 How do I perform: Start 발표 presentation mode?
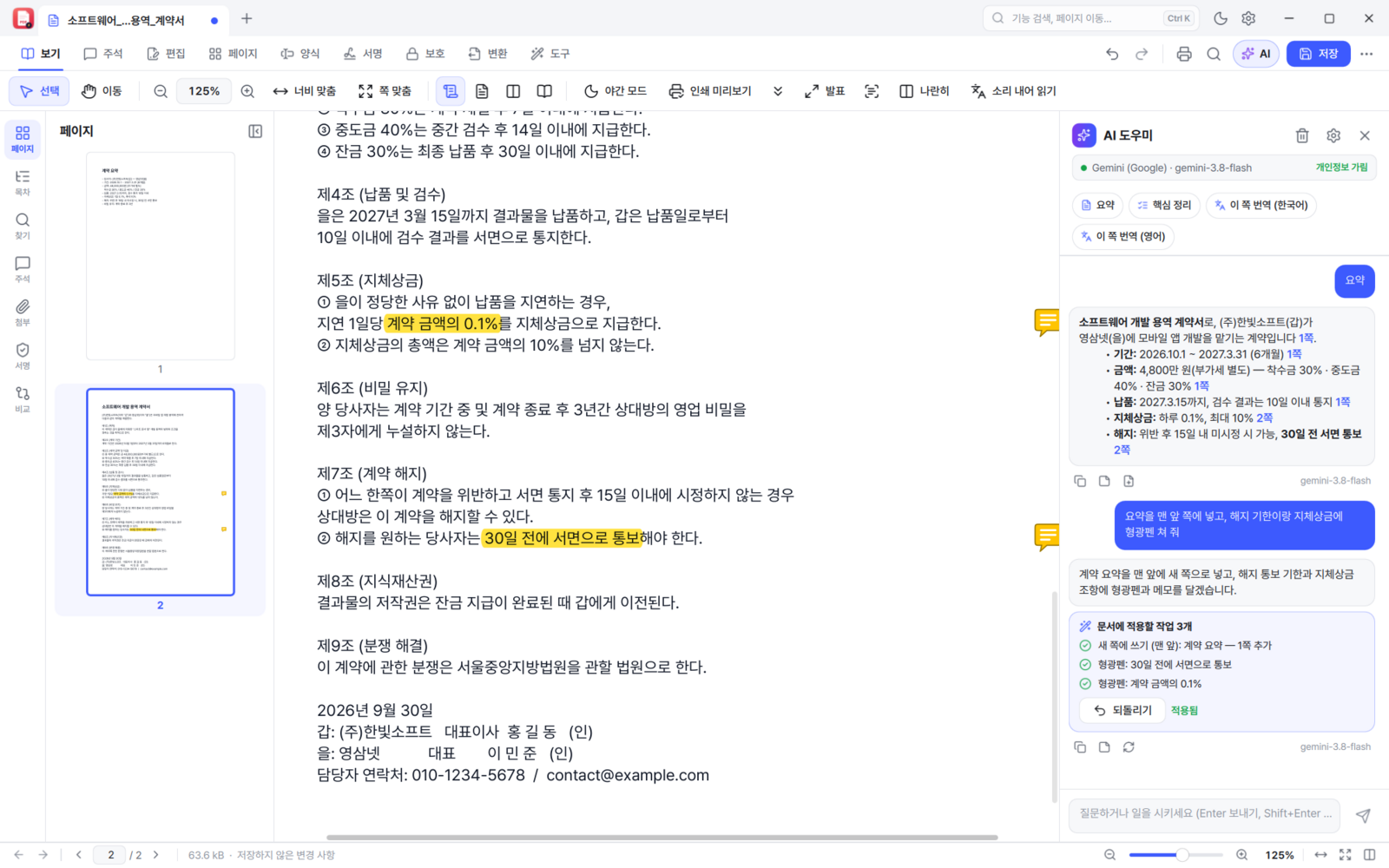[825, 91]
